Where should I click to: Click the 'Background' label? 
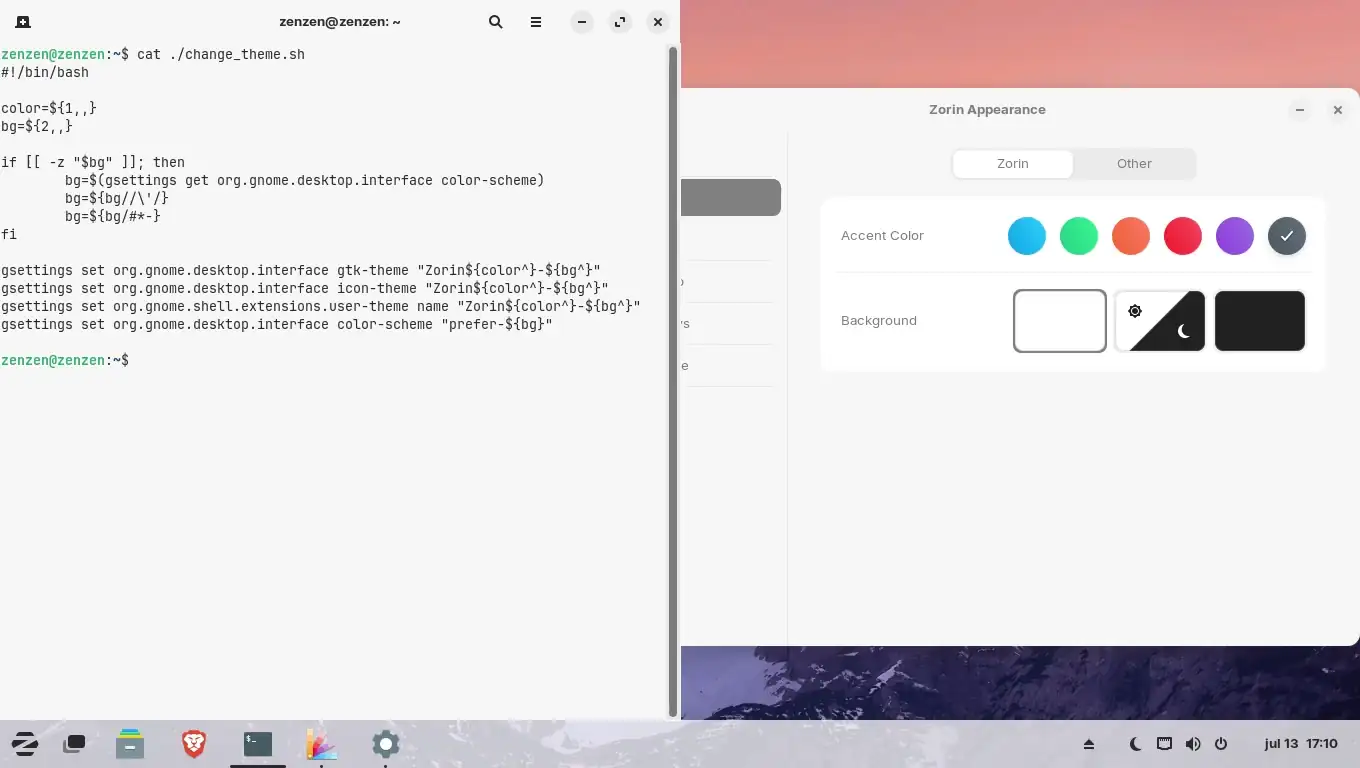coord(879,321)
